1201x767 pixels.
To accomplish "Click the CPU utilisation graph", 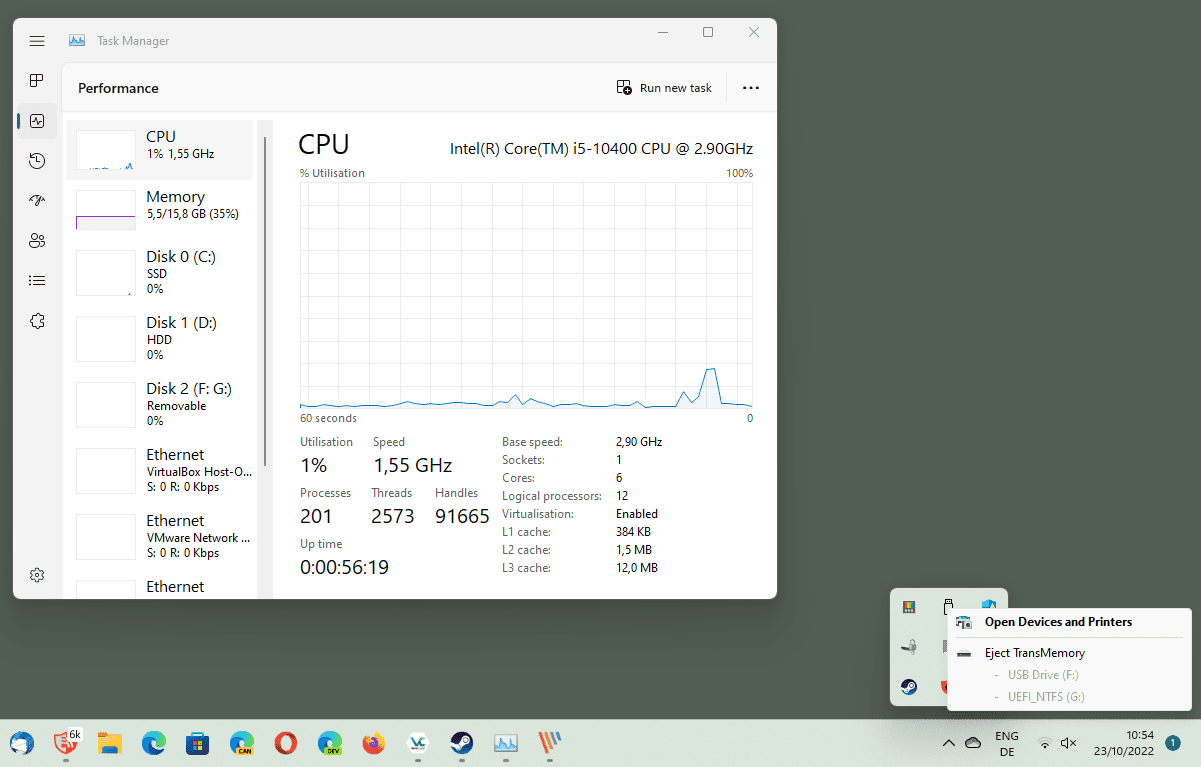I will 526,295.
